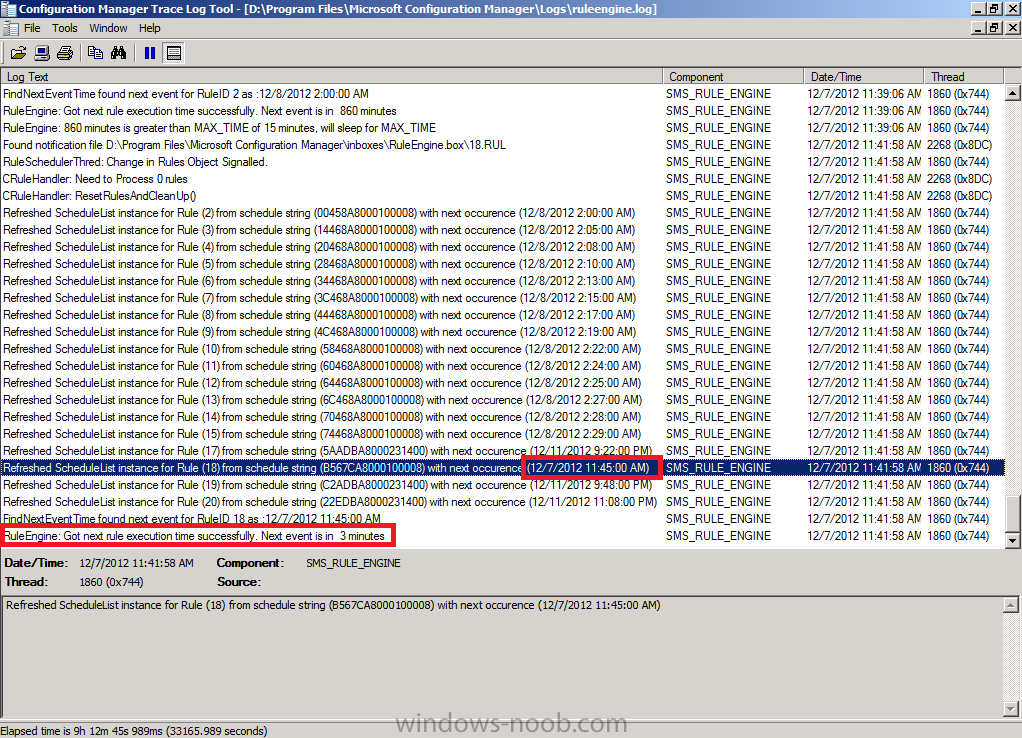This screenshot has height=738, width=1022.
Task: Toggle the Show details pane toolbar button
Action: click(174, 53)
